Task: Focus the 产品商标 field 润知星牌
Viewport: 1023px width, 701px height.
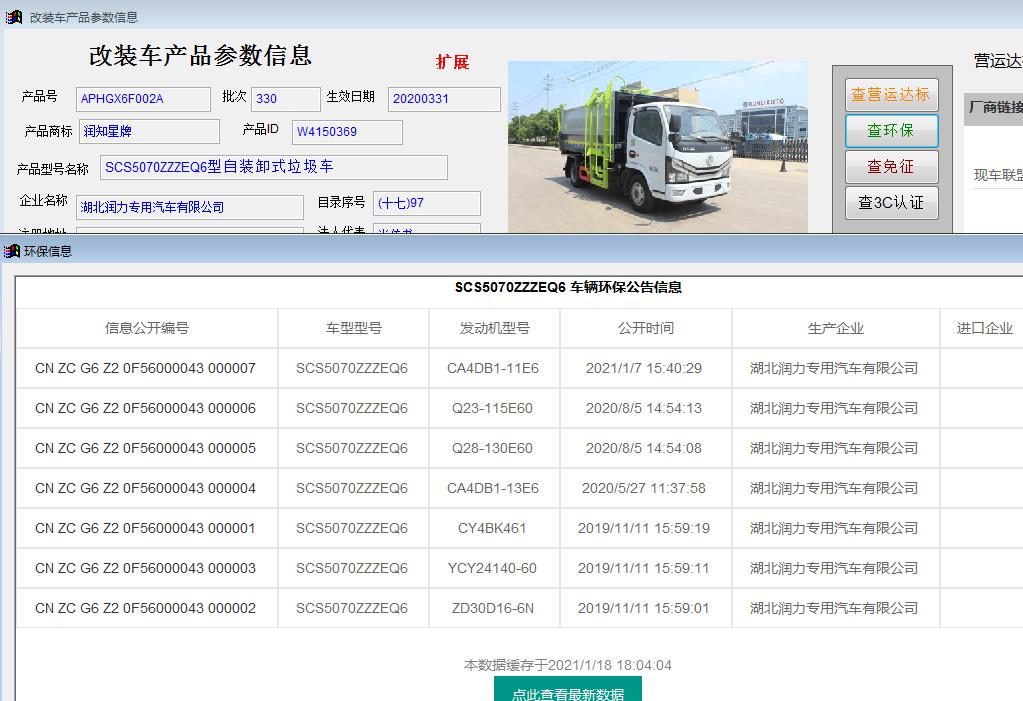Action: (x=149, y=131)
